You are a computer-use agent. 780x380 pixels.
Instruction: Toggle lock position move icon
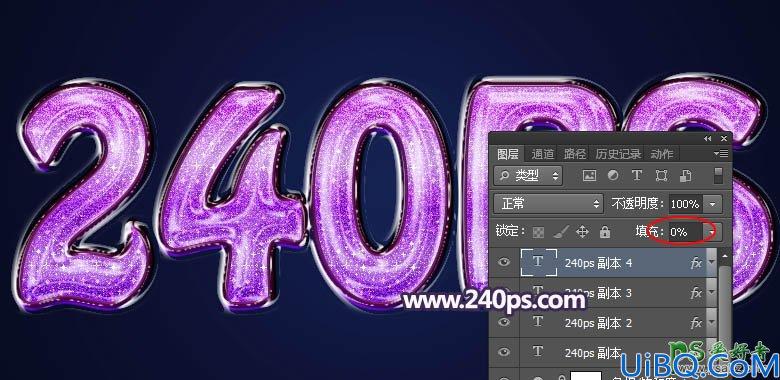pos(582,232)
